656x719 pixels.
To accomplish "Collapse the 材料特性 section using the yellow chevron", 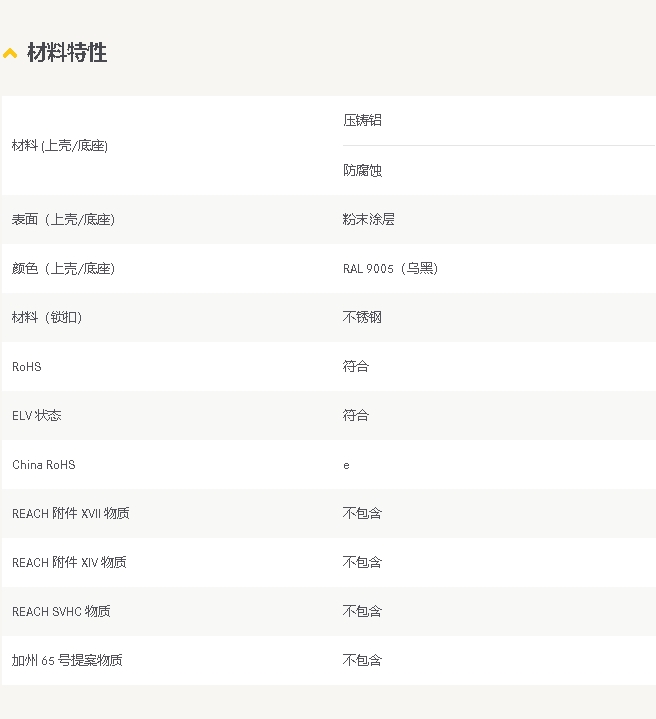I will (10, 54).
